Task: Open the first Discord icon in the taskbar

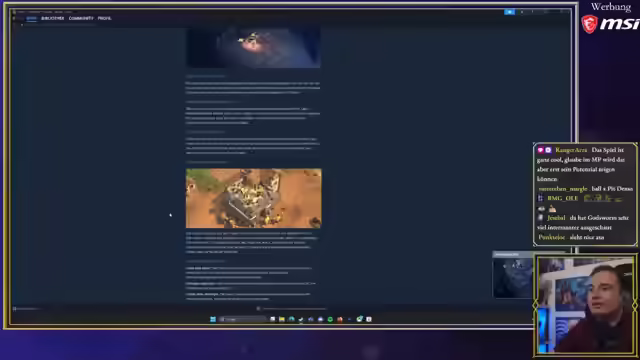Action: [x=311, y=319]
